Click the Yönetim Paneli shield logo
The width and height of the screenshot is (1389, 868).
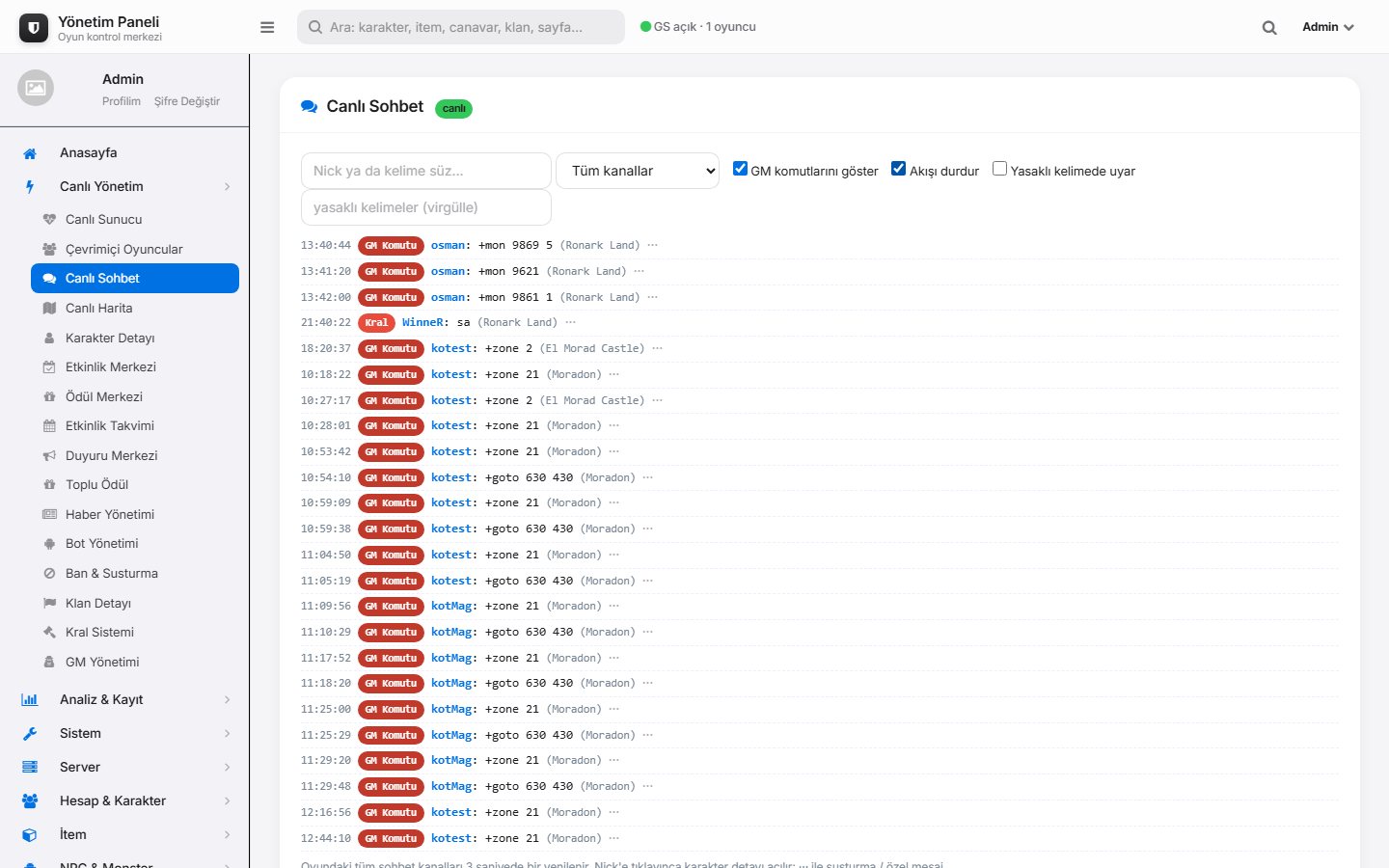point(34,28)
